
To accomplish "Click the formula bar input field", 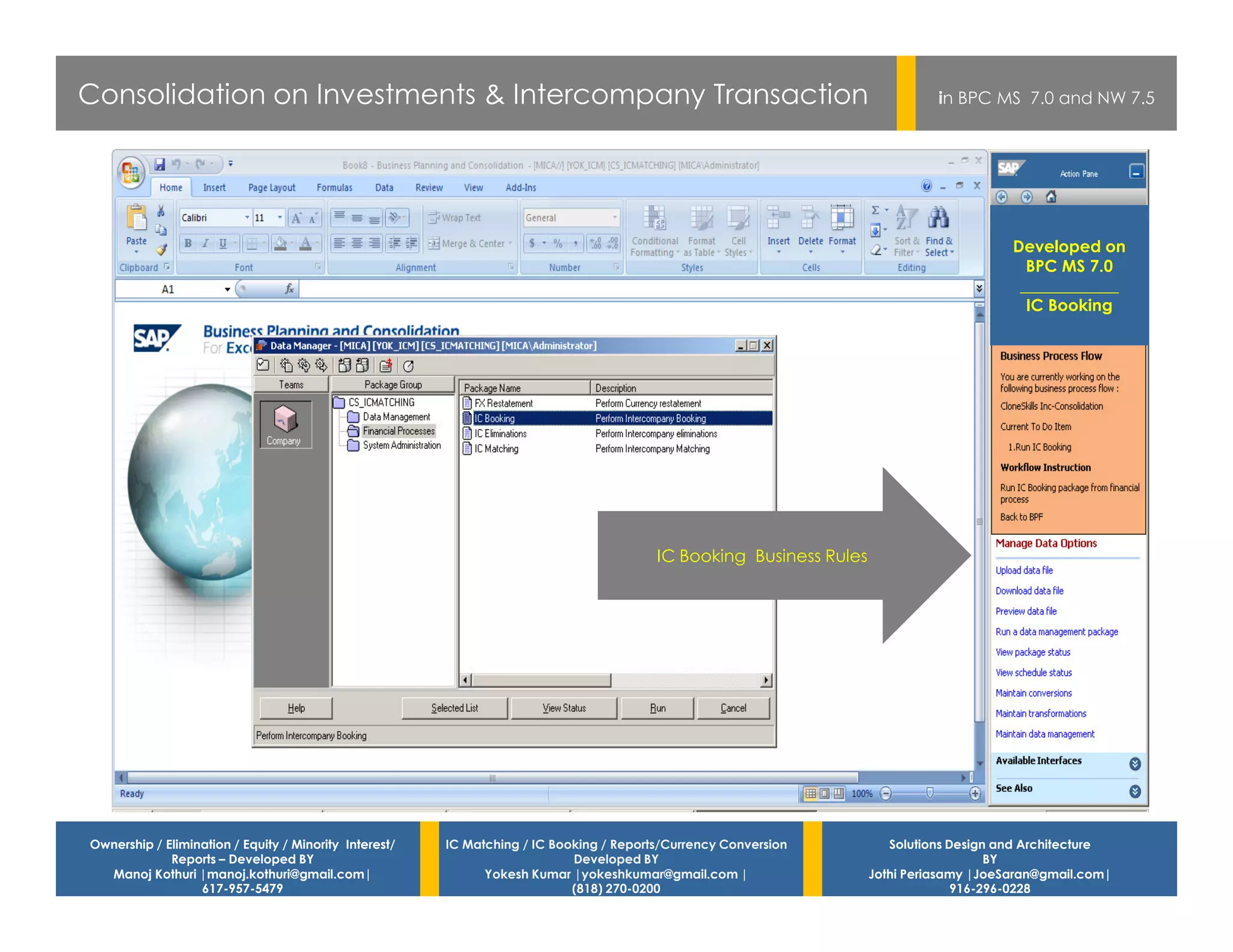I will click(x=635, y=289).
